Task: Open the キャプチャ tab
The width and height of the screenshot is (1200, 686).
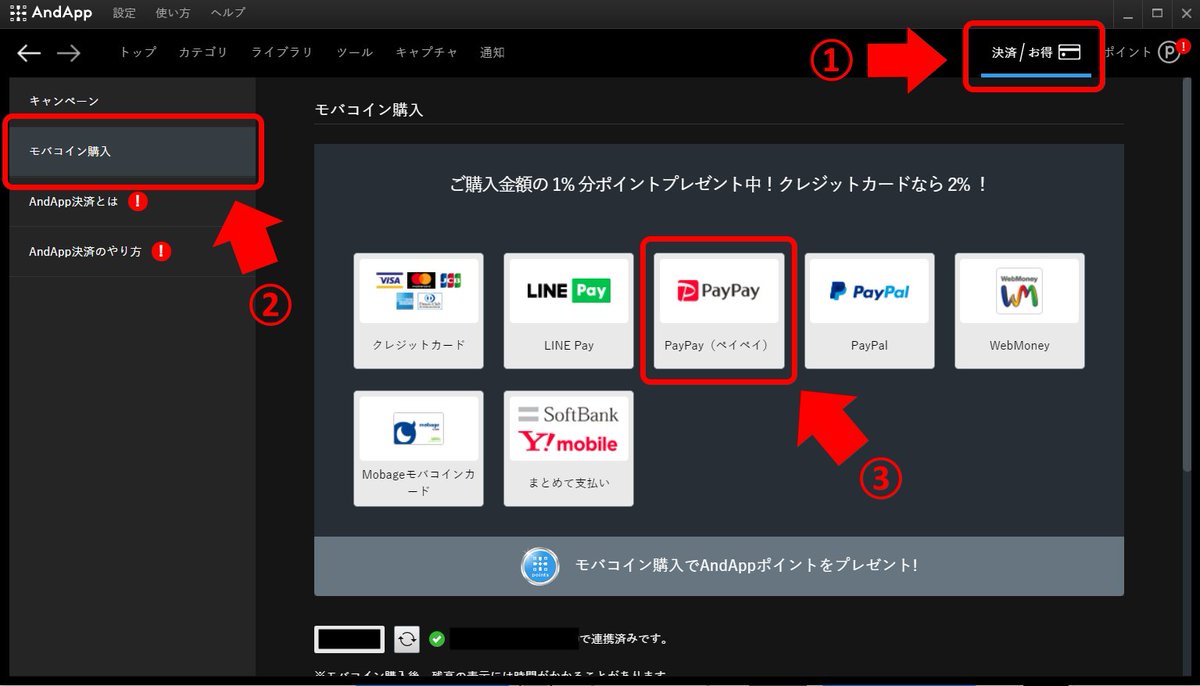Action: [x=427, y=53]
